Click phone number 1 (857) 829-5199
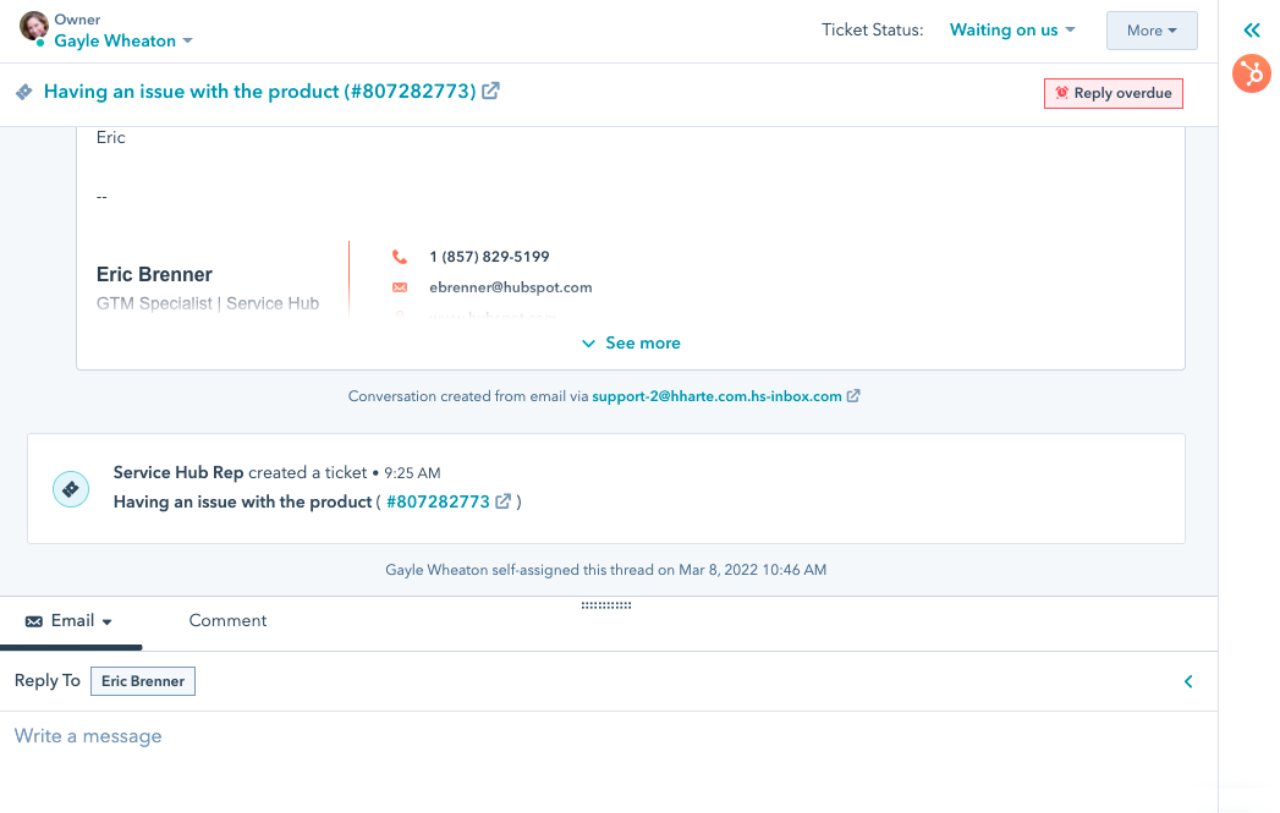 pyautogui.click(x=489, y=257)
